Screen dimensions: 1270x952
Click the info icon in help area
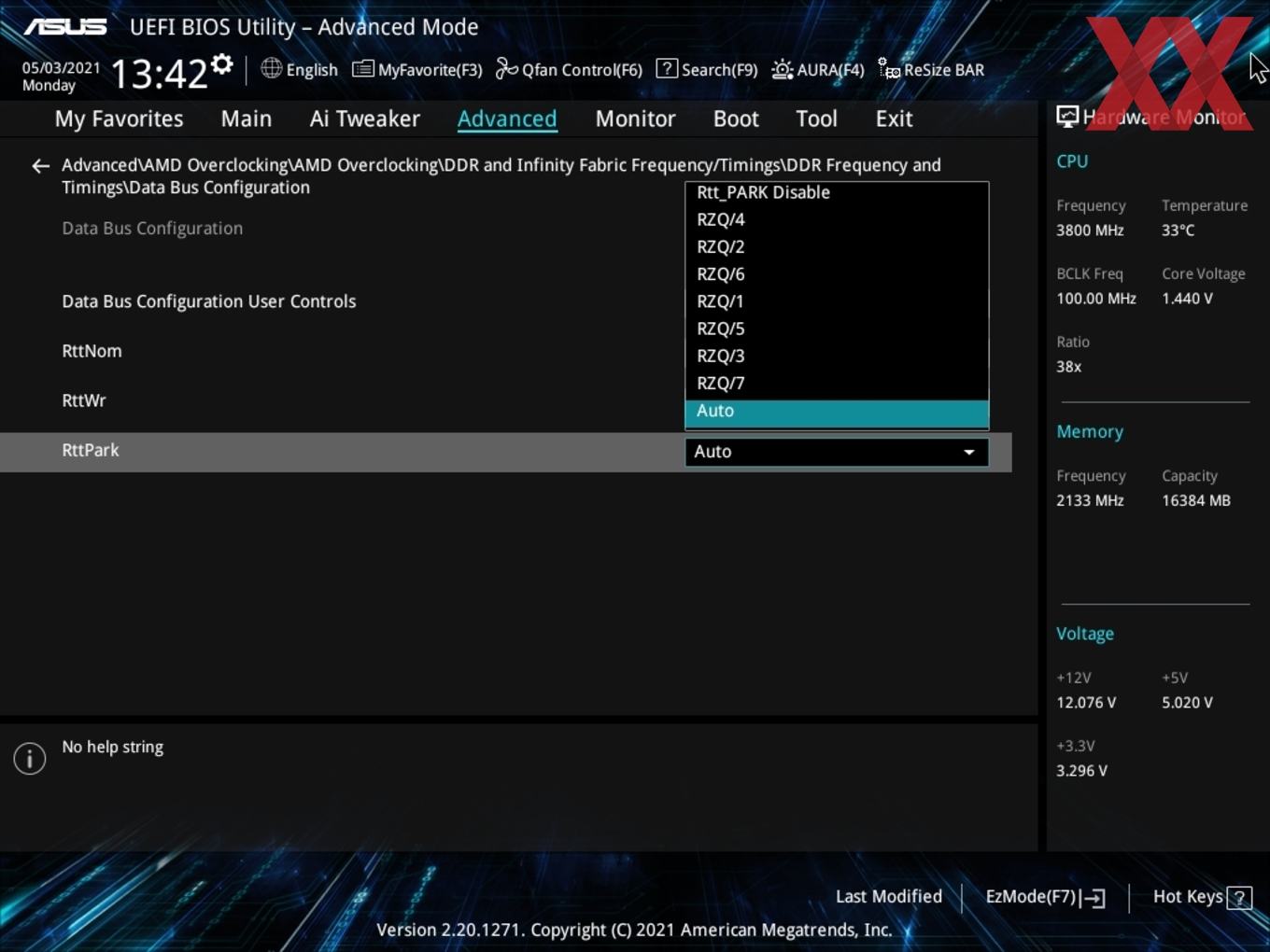coord(30,758)
